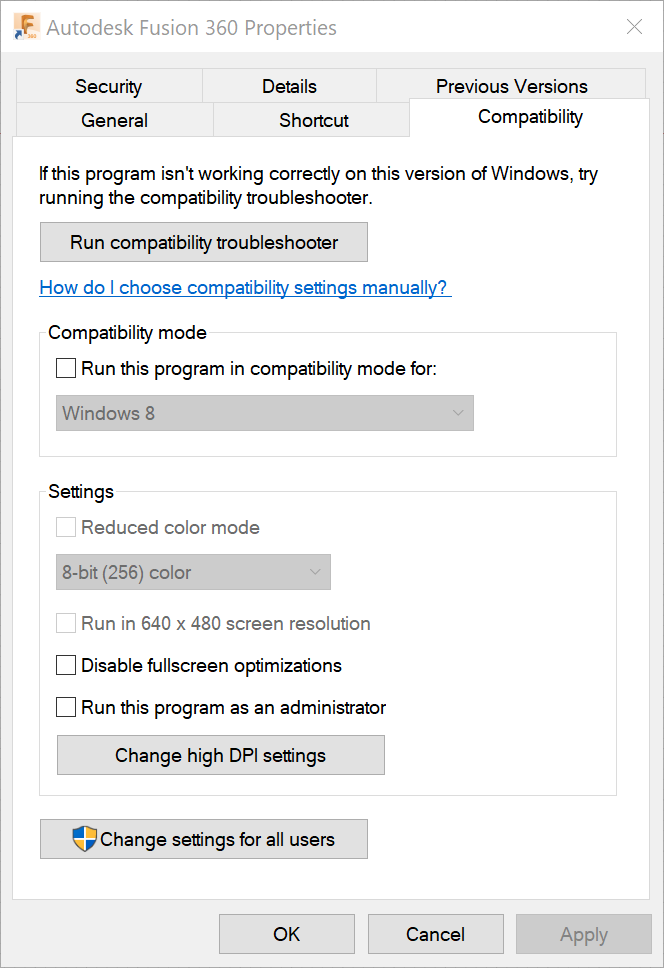The width and height of the screenshot is (664, 968).
Task: Check Run this program as an administrator
Action: pos(66,707)
